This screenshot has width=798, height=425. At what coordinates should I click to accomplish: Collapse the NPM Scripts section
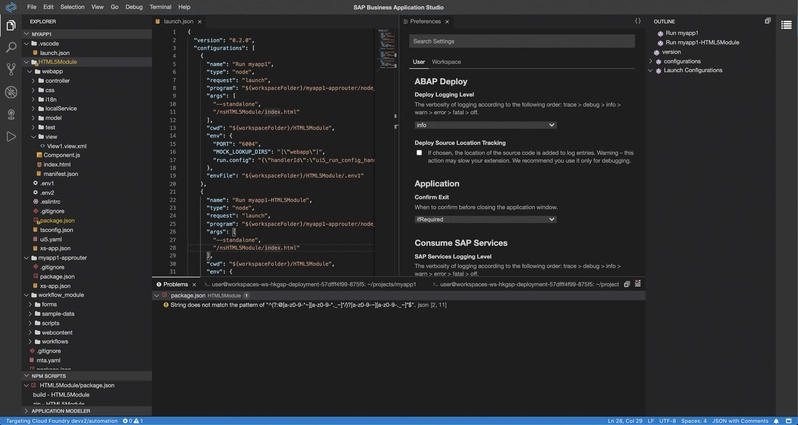(26, 376)
